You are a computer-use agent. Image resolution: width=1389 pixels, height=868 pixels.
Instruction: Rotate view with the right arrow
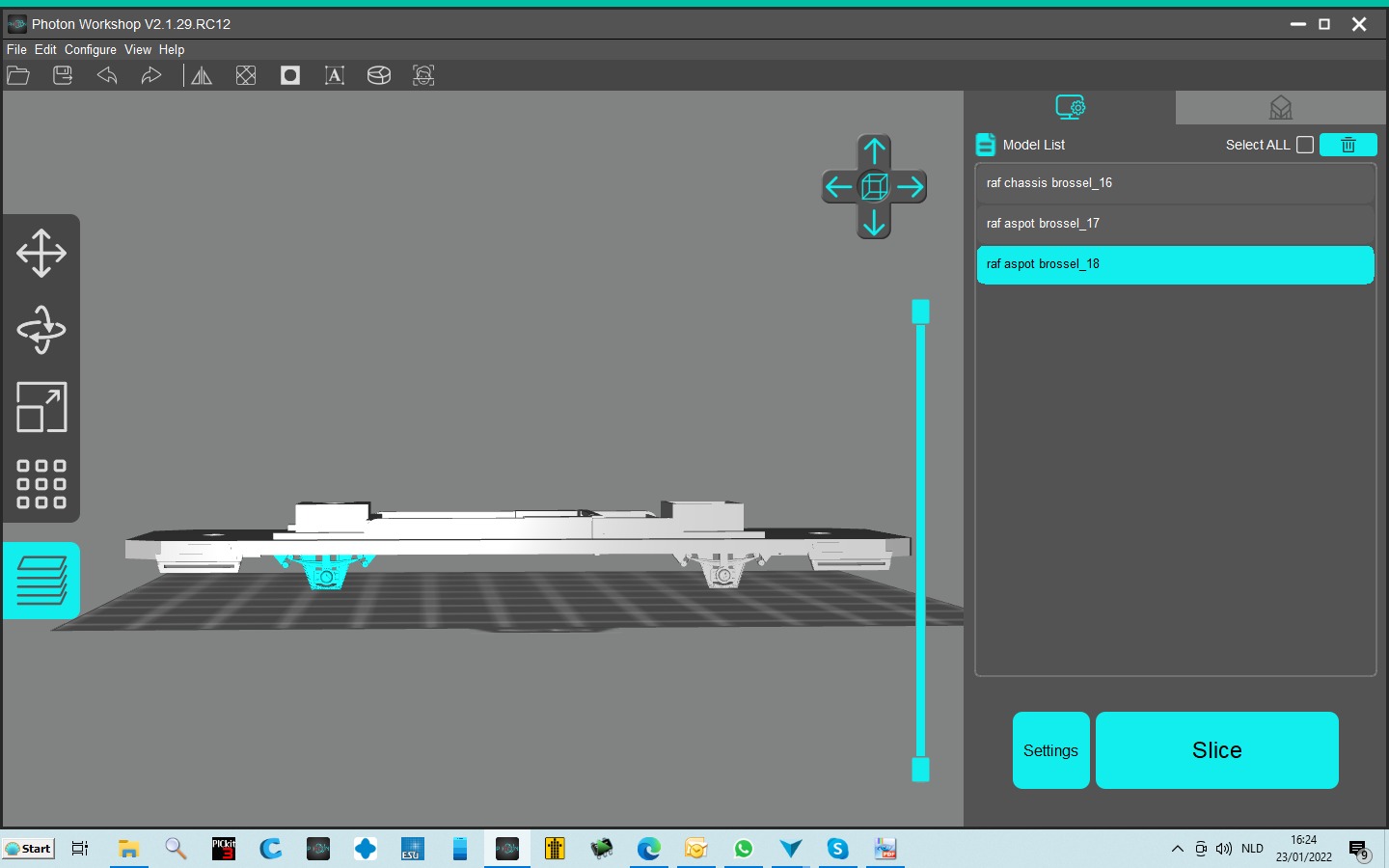coord(910,187)
